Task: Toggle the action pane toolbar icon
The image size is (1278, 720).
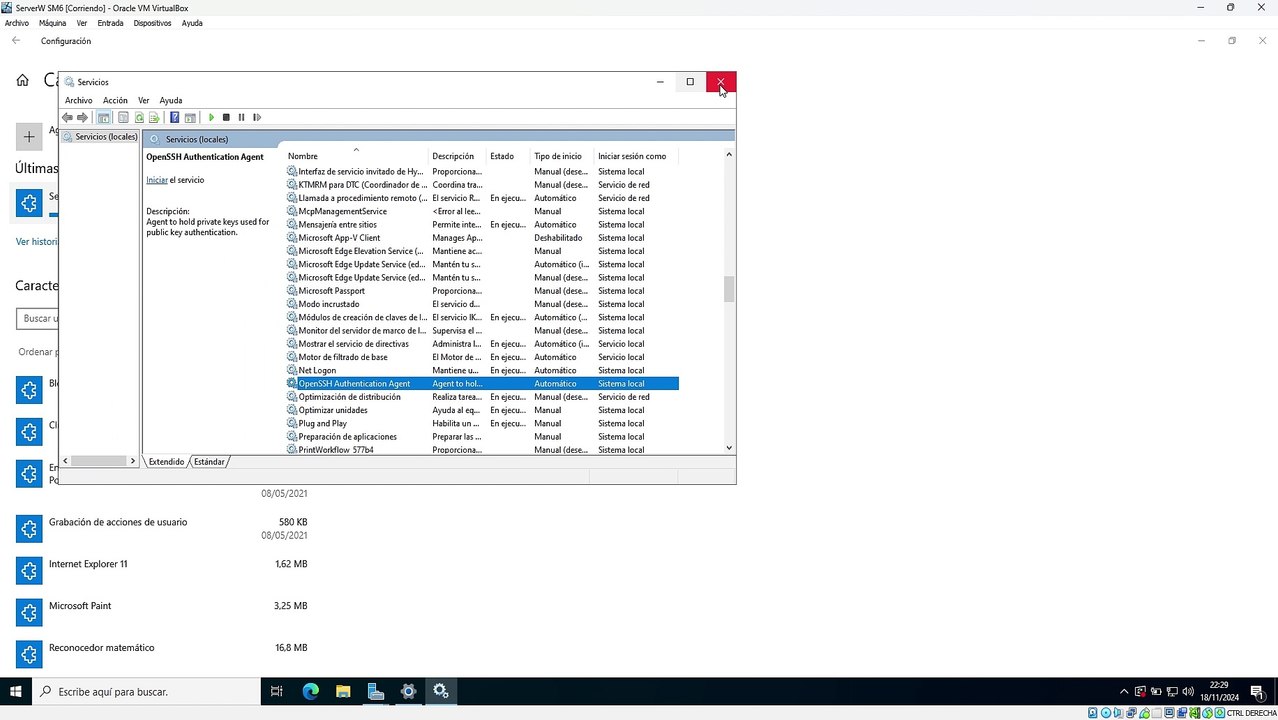Action: [x=190, y=117]
